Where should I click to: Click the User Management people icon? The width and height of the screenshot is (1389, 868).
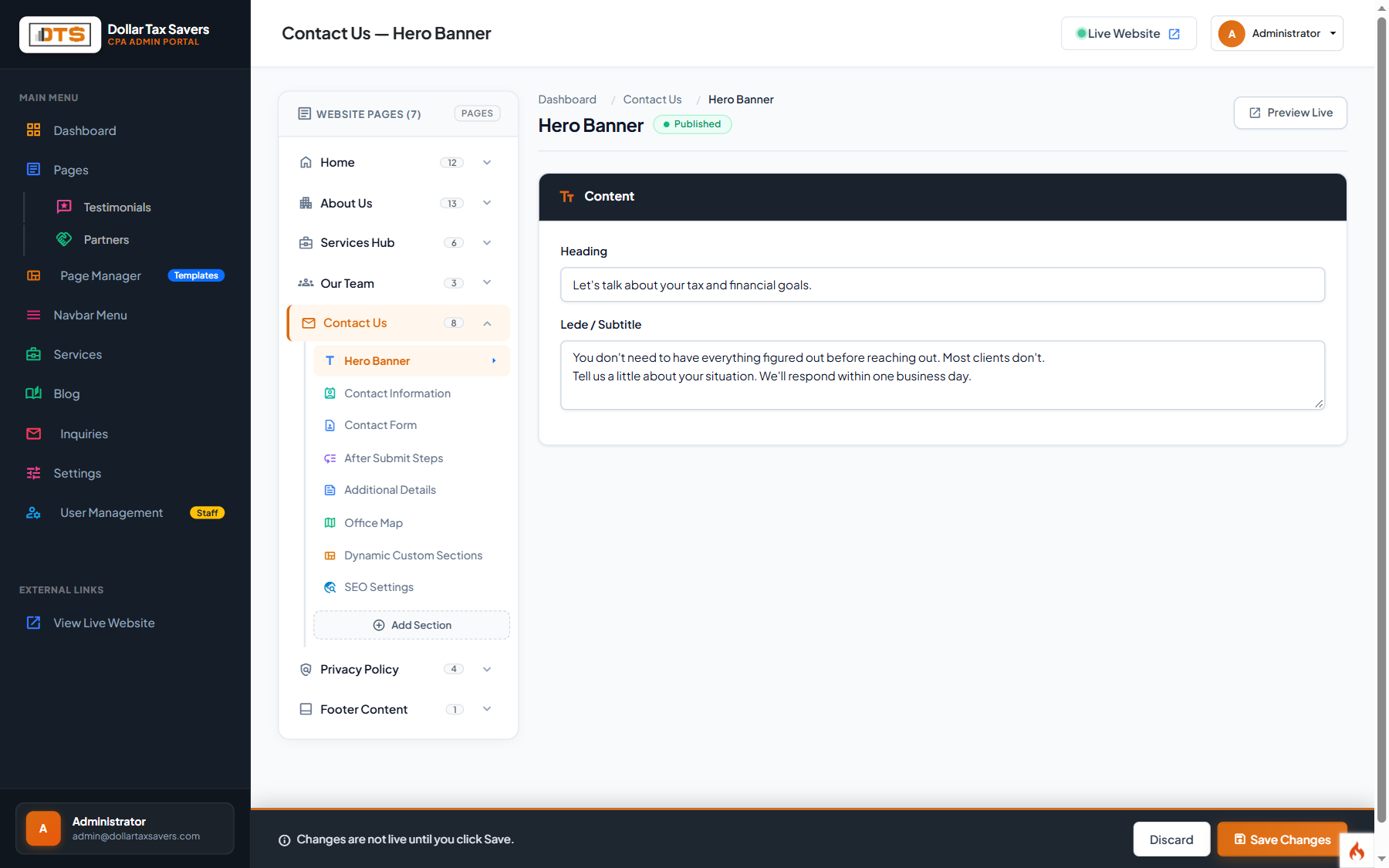33,512
